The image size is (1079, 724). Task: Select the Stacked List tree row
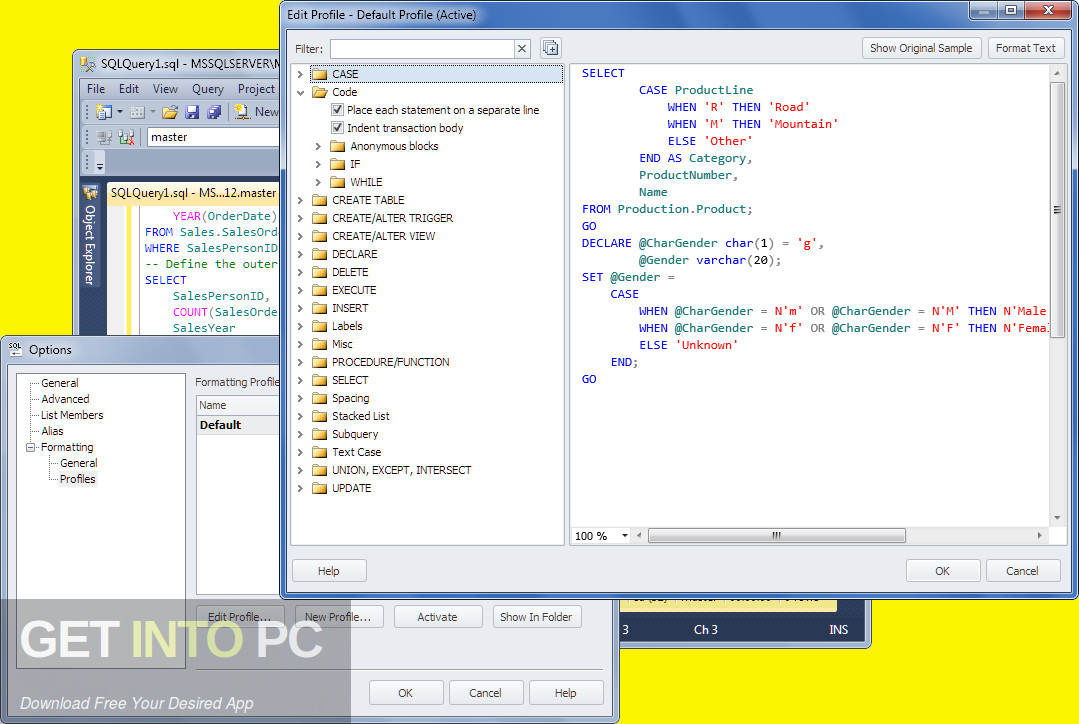(x=361, y=416)
